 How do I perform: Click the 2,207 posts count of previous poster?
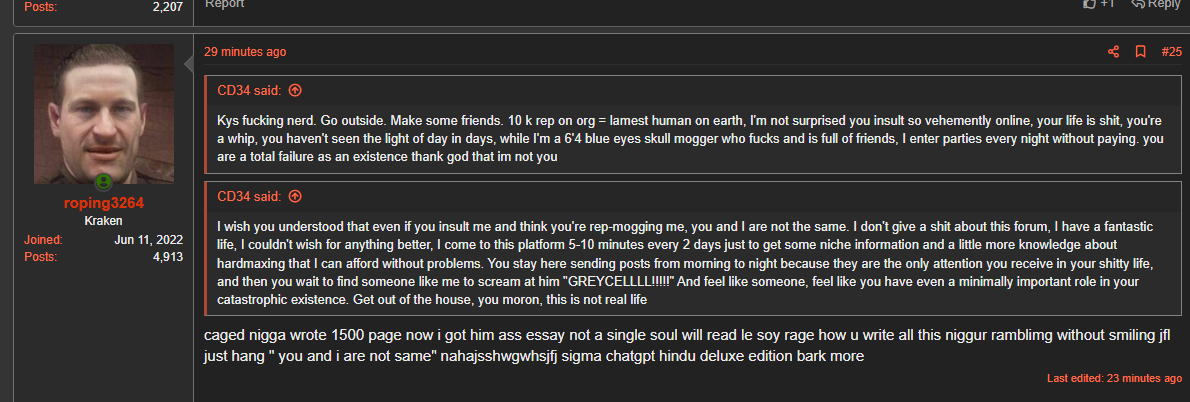pos(167,6)
